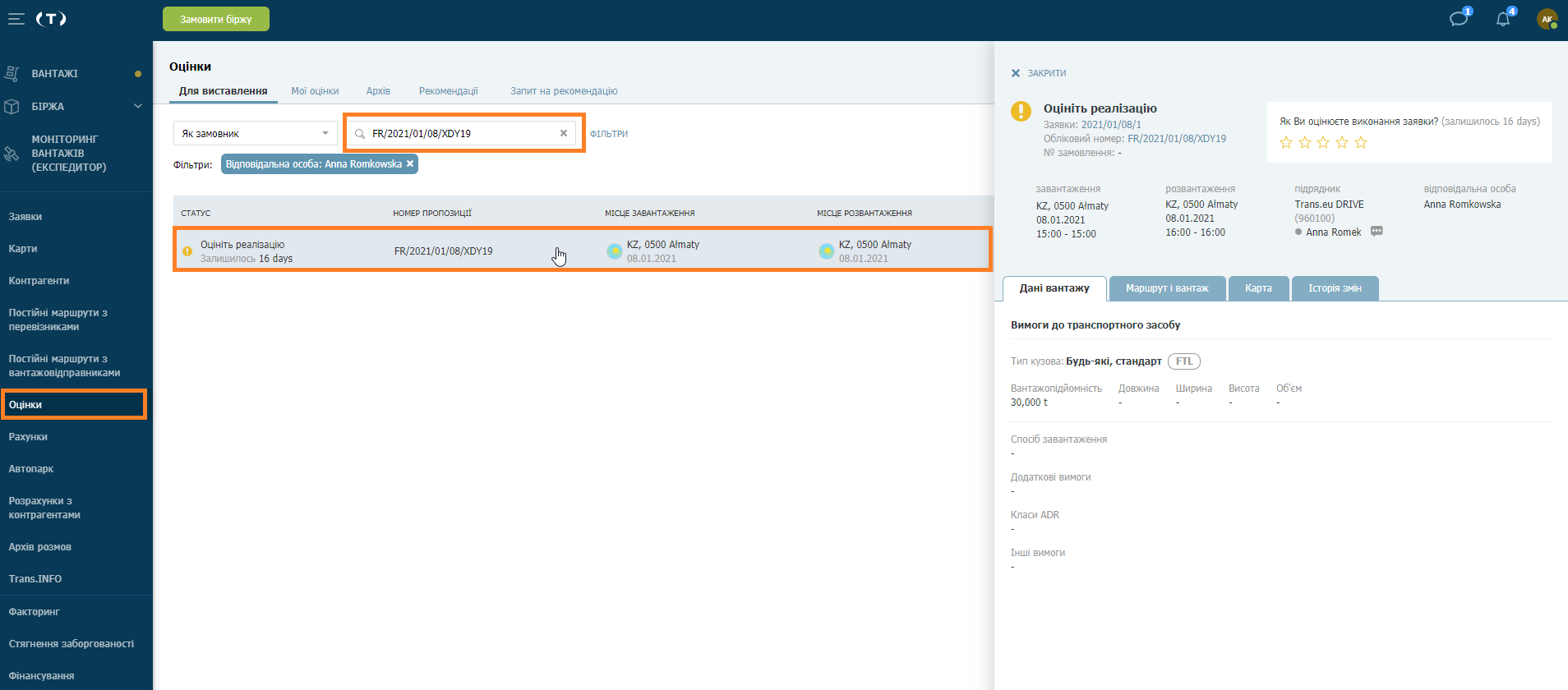Switch to Мої оцінки tab
1568x690 pixels.
coord(315,91)
